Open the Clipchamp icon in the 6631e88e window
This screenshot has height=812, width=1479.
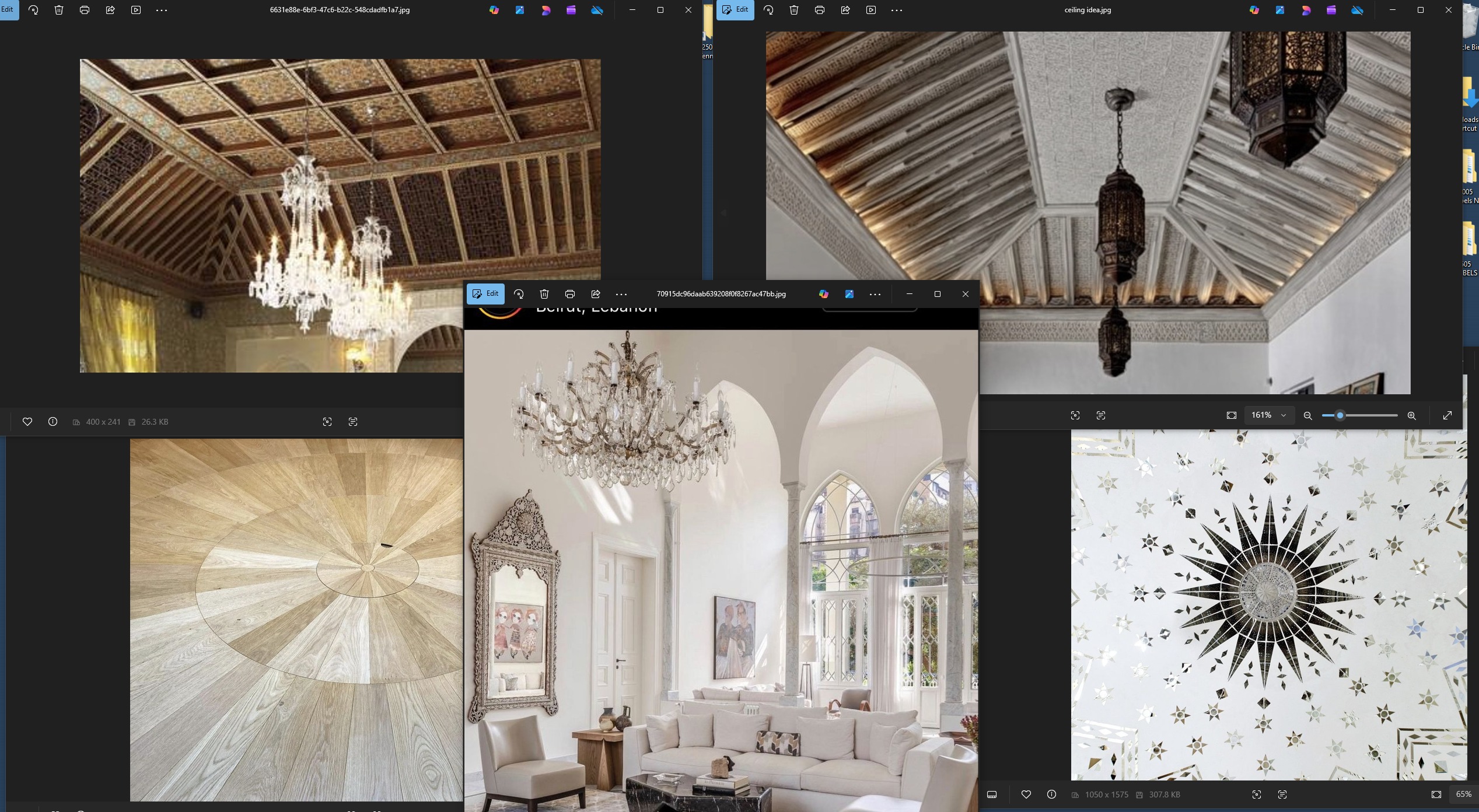(x=571, y=10)
